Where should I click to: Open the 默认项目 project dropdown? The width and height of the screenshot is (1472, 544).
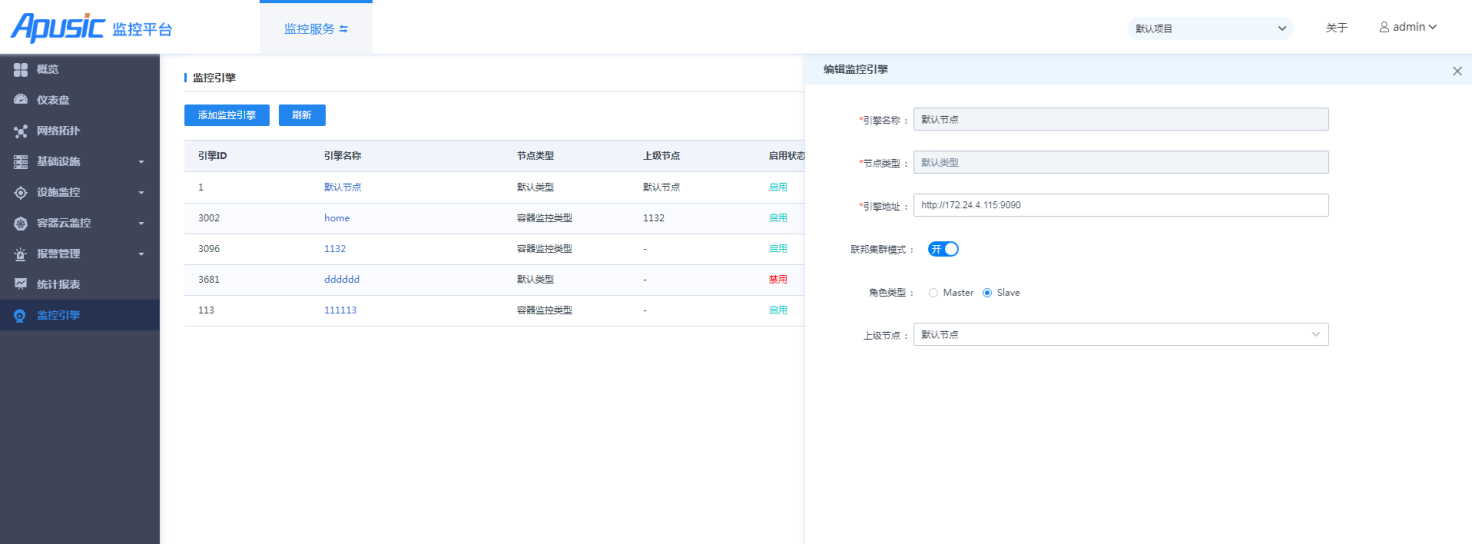pyautogui.click(x=1210, y=28)
